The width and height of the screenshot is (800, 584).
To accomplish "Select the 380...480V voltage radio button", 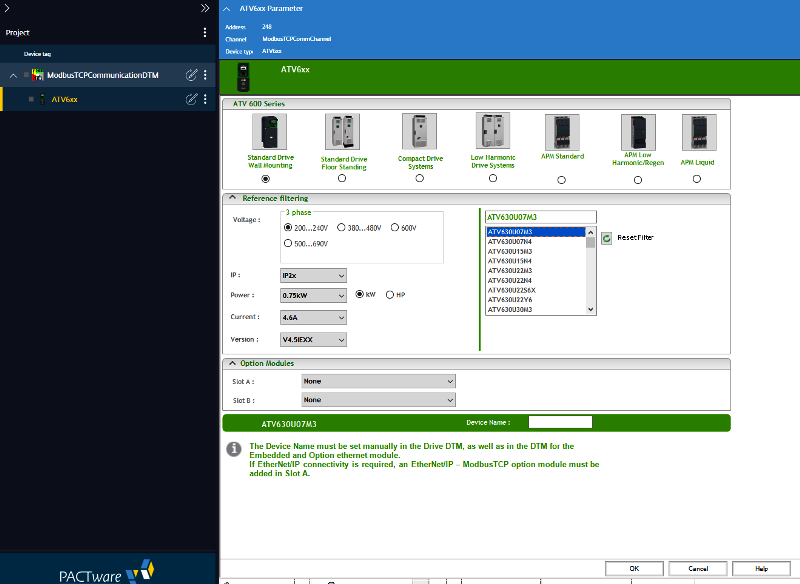I will [342, 227].
